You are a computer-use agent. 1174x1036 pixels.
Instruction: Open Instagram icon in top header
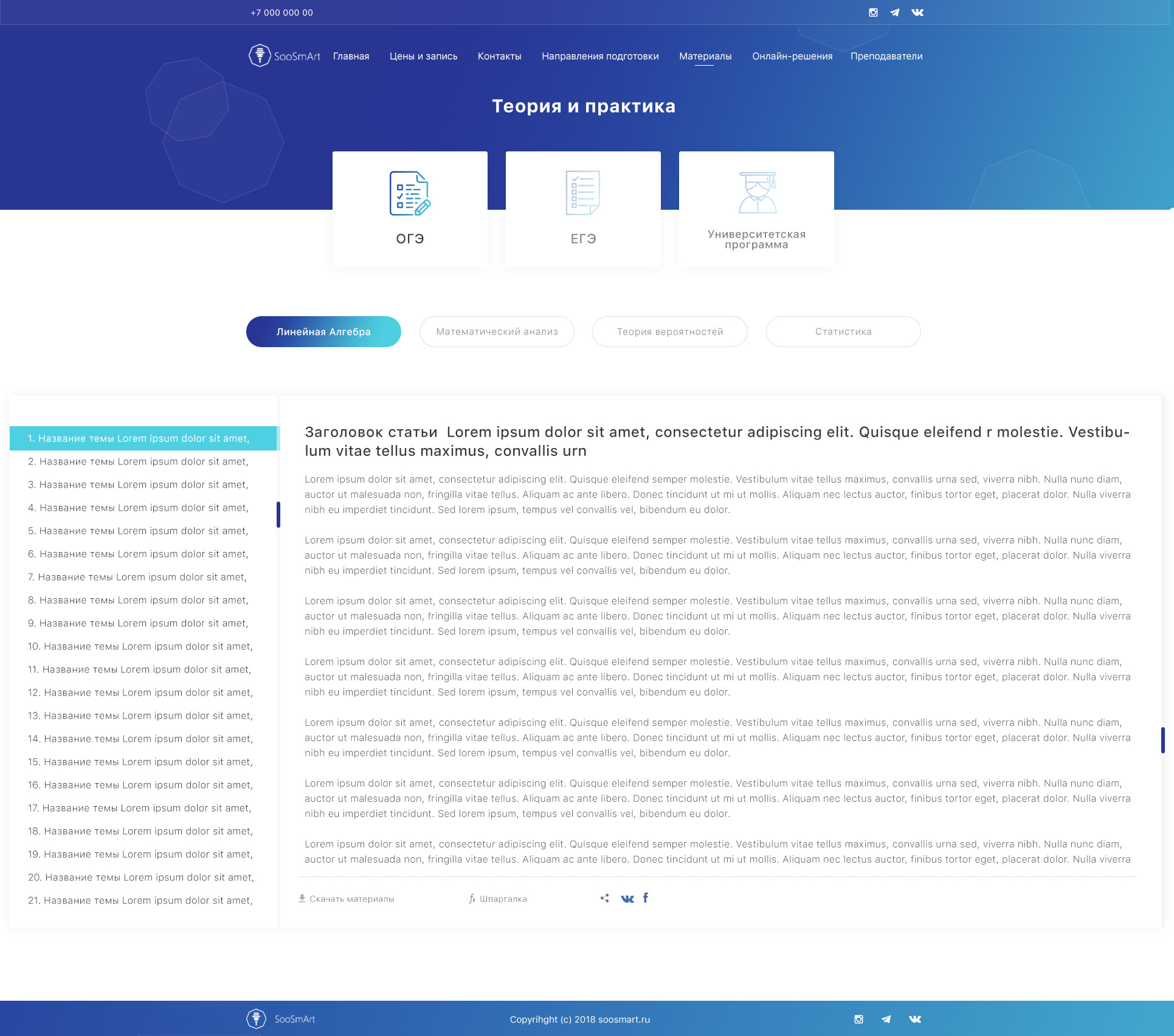[873, 12]
